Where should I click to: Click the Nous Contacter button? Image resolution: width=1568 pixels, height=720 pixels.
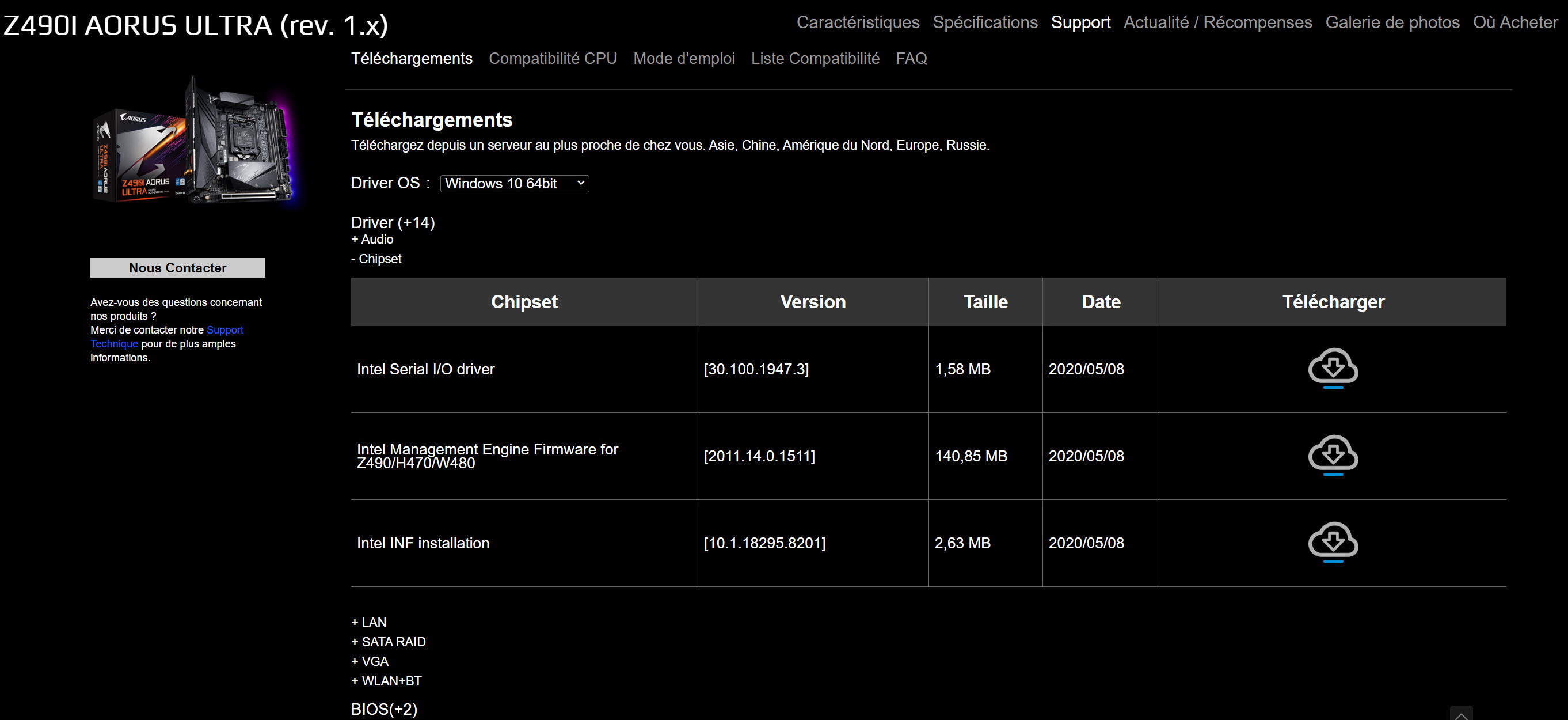pyautogui.click(x=177, y=268)
